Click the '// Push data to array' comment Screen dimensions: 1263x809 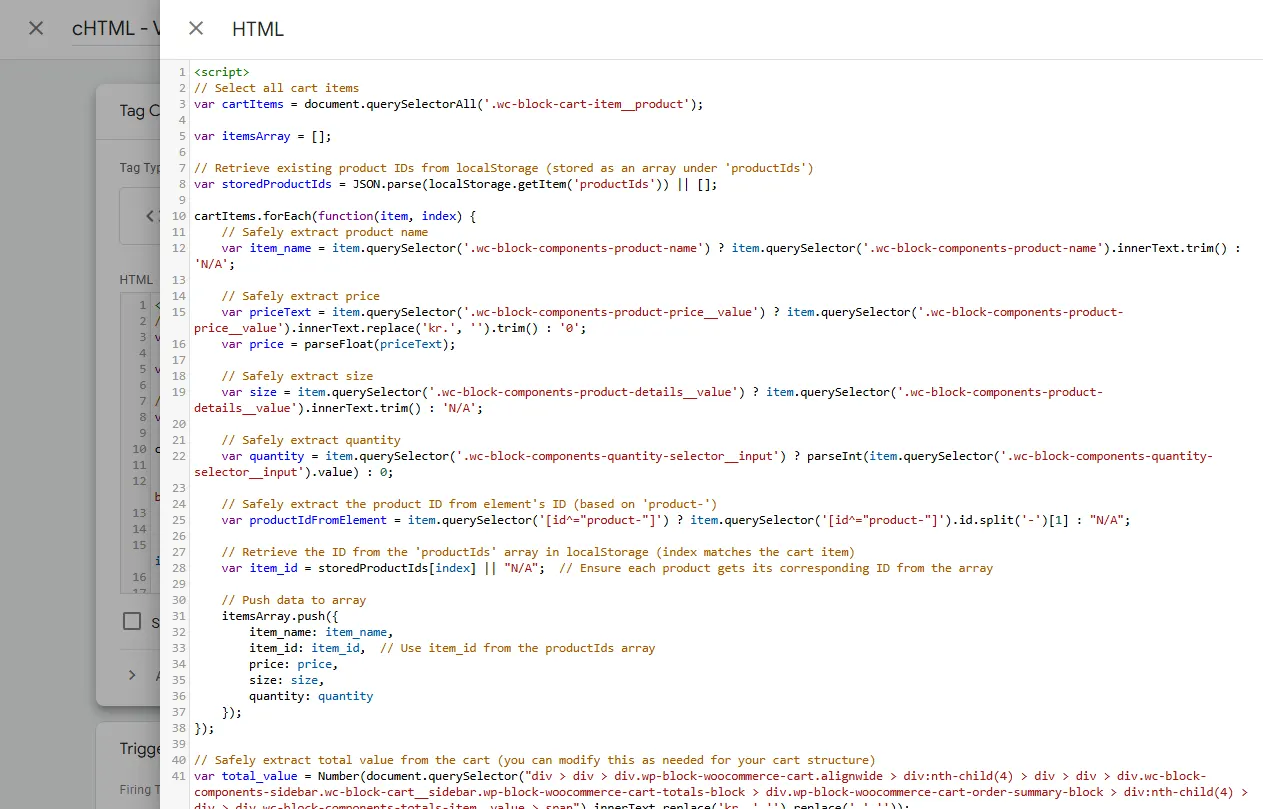pyautogui.click(x=293, y=600)
